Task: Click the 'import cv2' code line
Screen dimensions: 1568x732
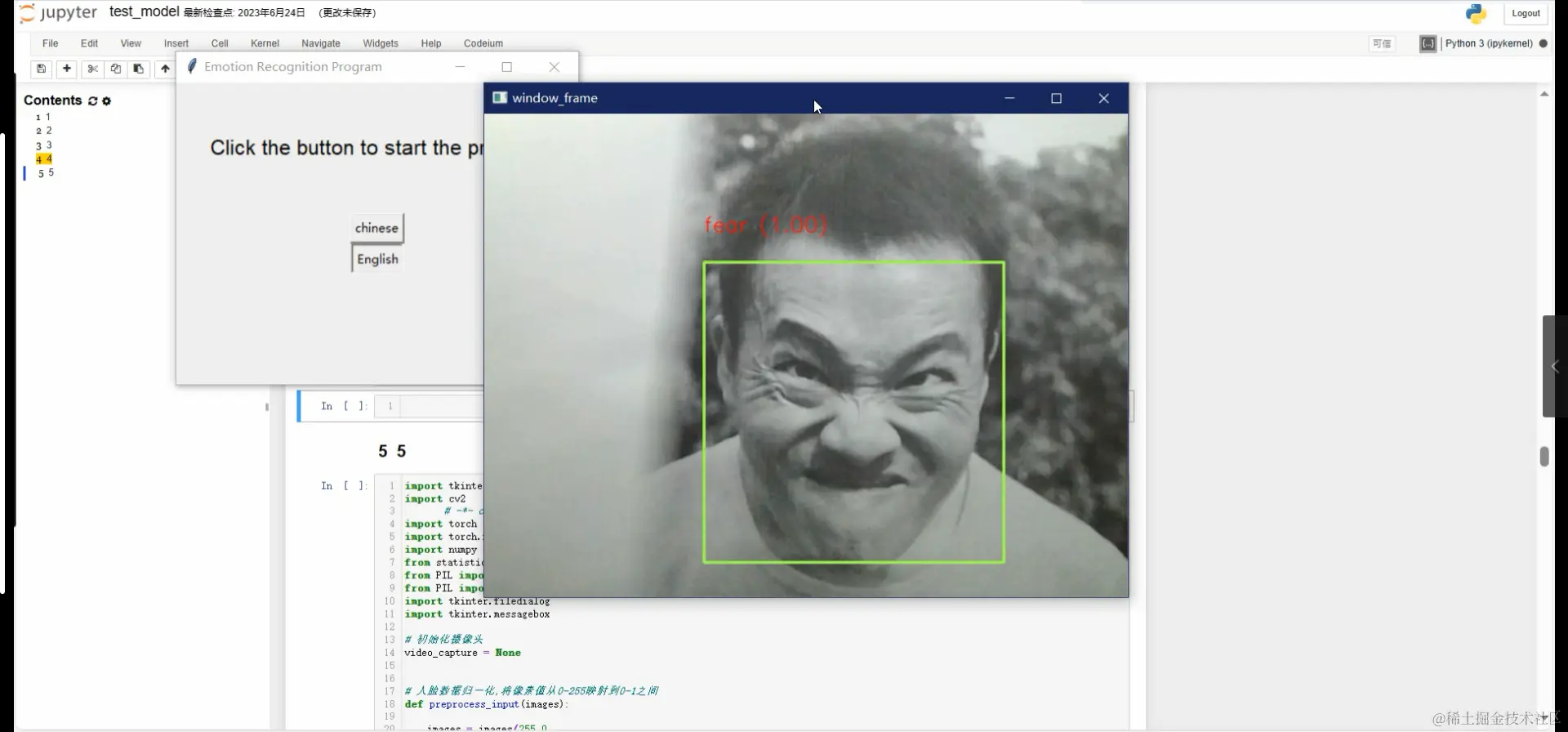Action: tap(434, 499)
